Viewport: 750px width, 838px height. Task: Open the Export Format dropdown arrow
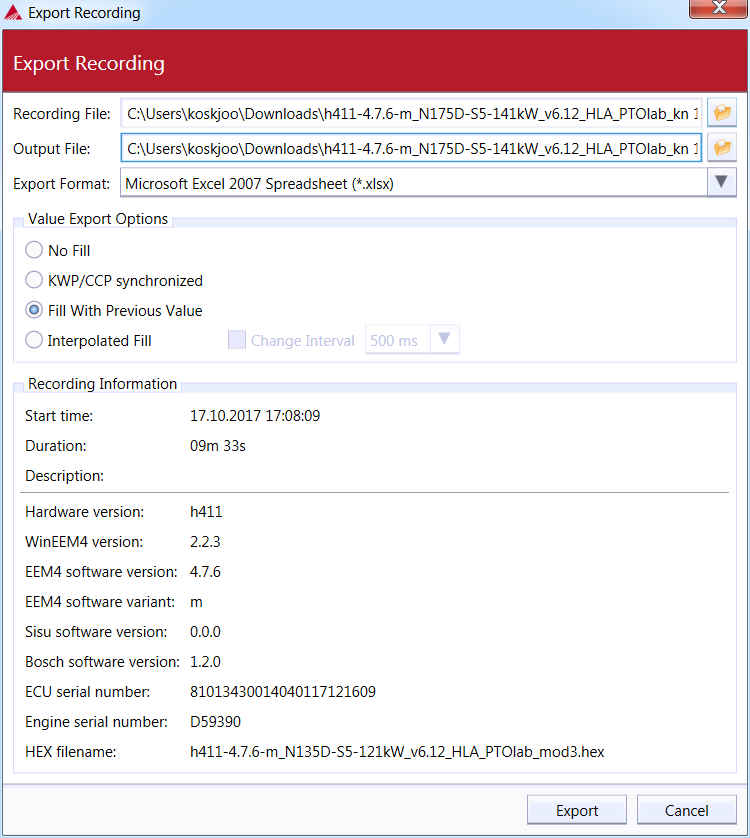[722, 183]
